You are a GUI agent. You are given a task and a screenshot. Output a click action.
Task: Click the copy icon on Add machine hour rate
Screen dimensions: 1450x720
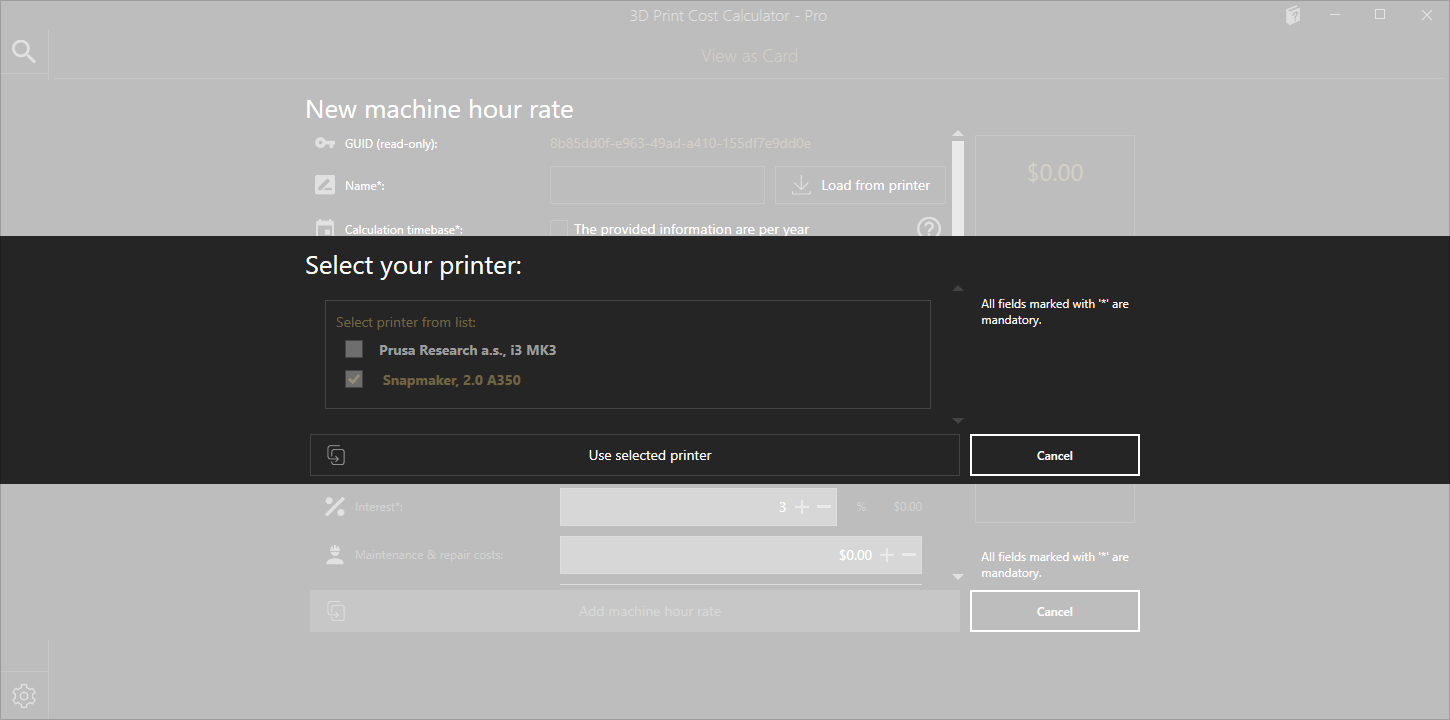tap(336, 611)
